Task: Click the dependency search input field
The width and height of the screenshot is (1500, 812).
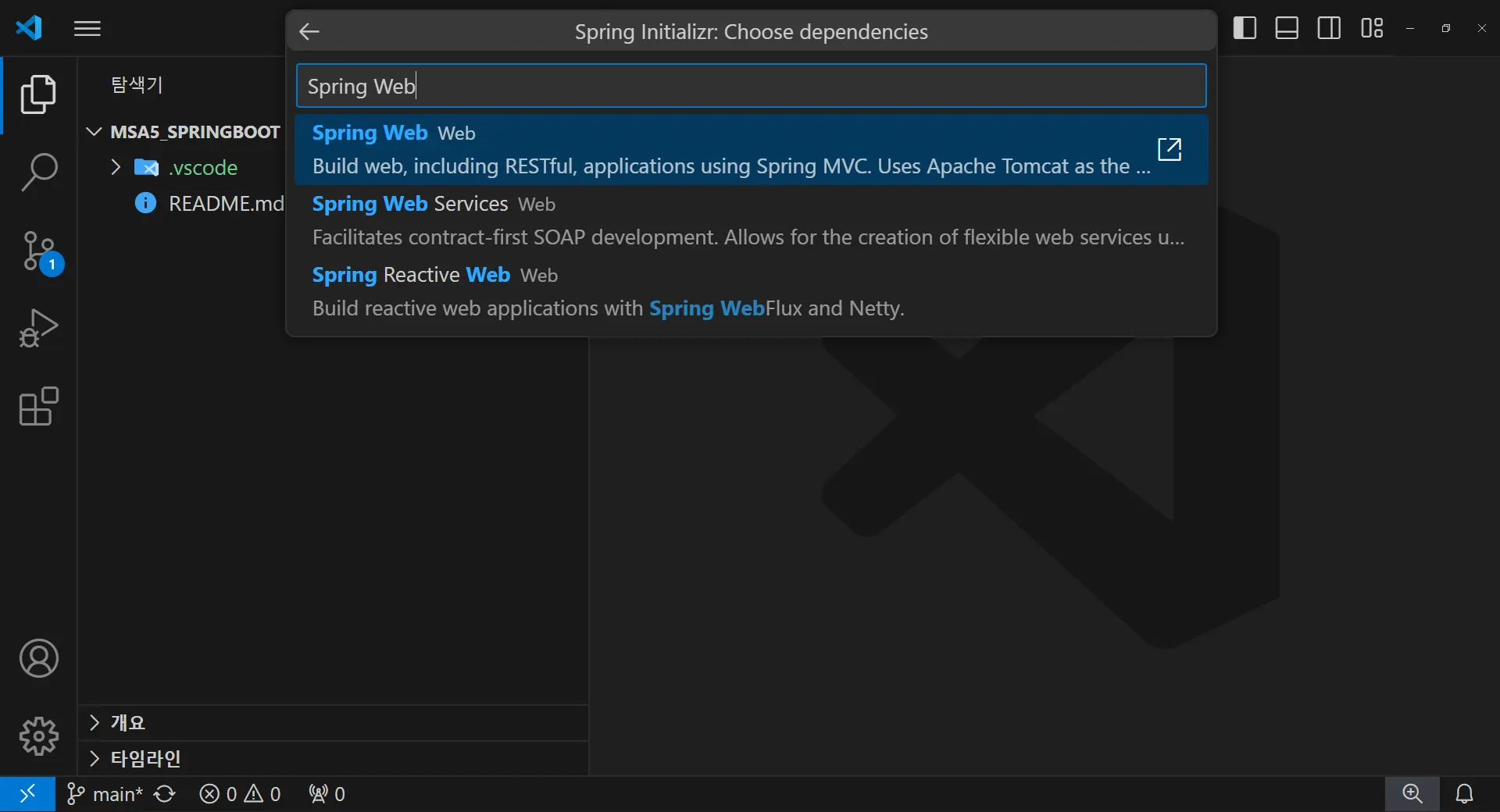Action: (750, 86)
